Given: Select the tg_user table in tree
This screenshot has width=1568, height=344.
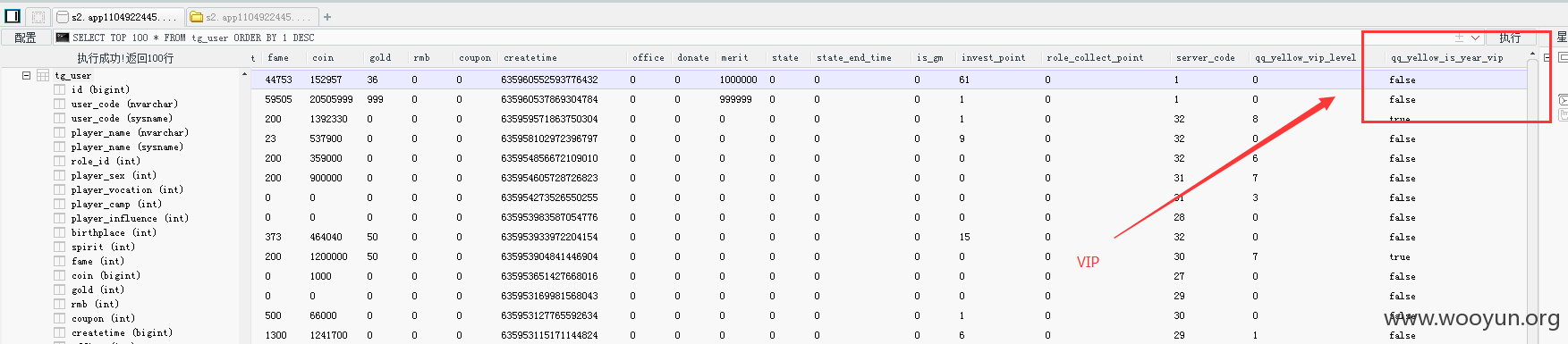Looking at the screenshot, I should click(73, 76).
